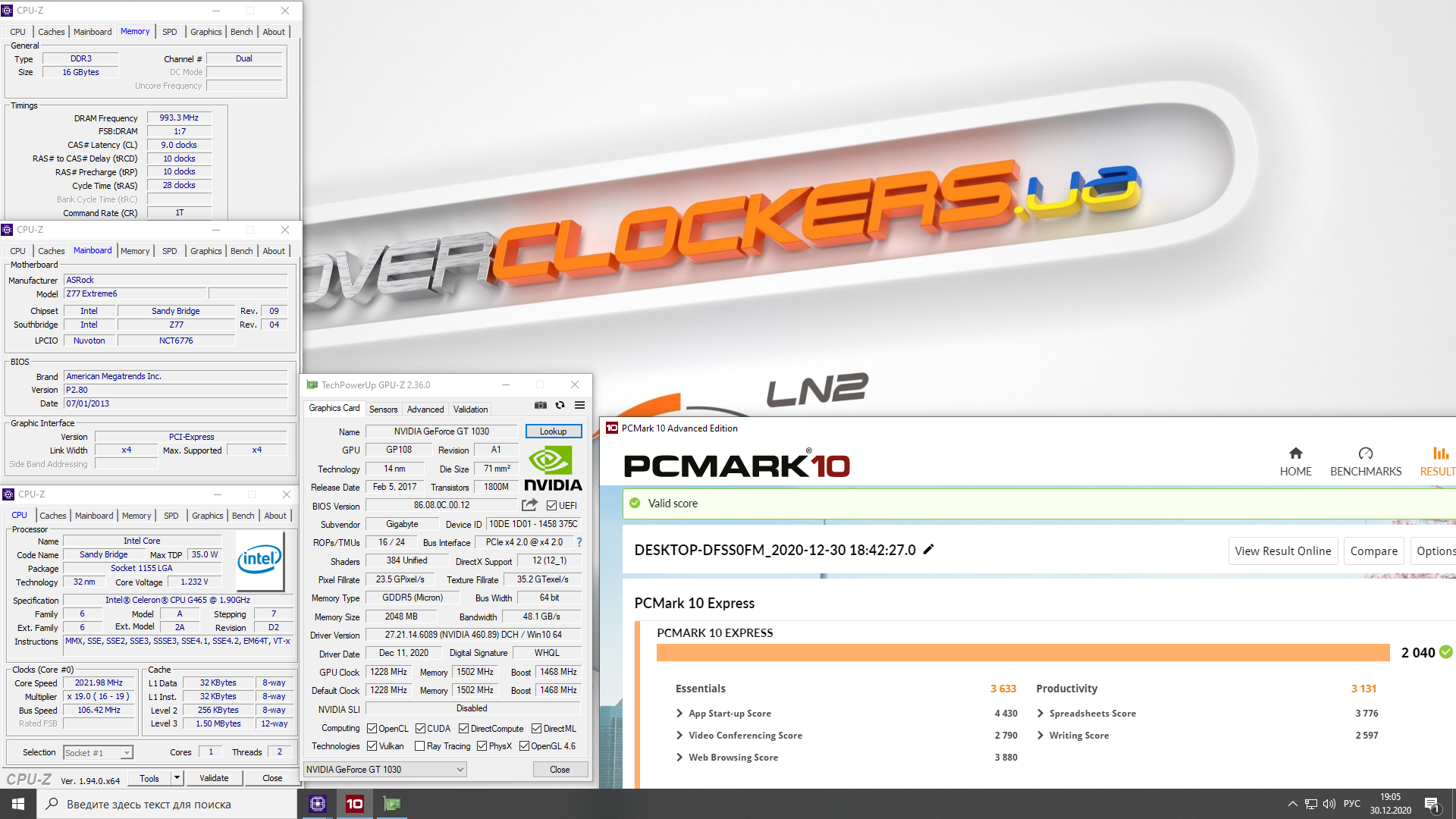Click PCMark 10 Express orange score bar
The height and width of the screenshot is (819, 1456).
point(1023,653)
